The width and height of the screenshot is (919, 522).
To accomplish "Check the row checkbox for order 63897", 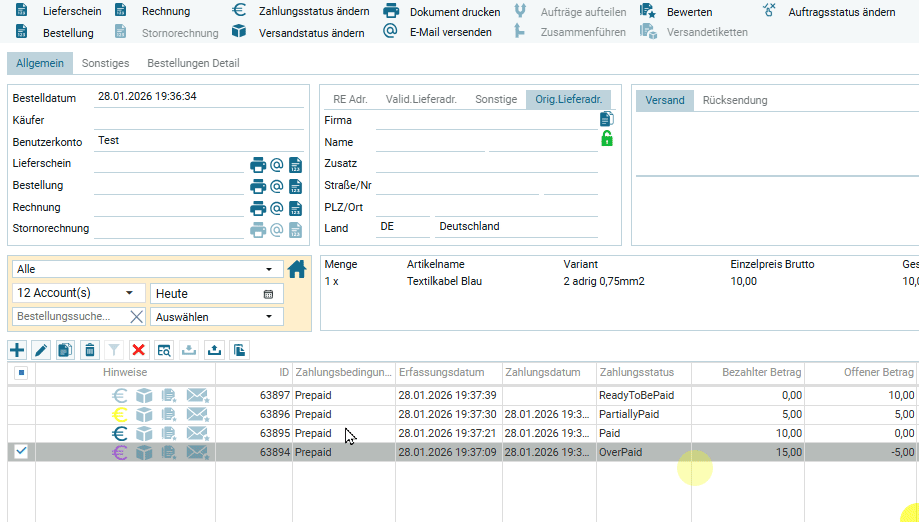I will click(x=21, y=395).
